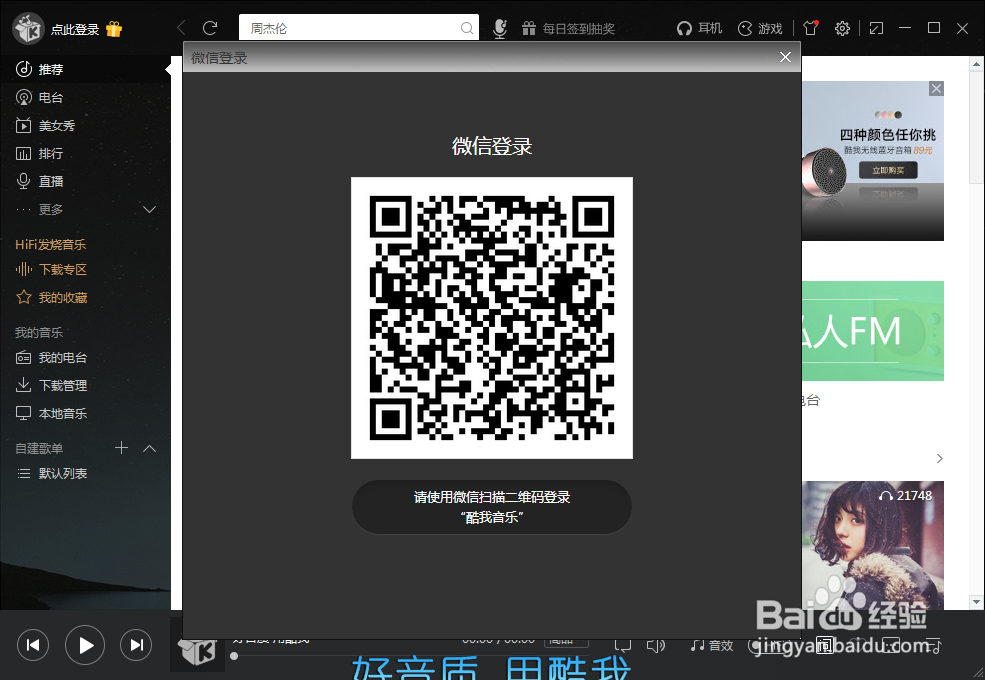Image resolution: width=985 pixels, height=680 pixels.
Task: Select 直播 in the sidebar
Action: (85, 181)
